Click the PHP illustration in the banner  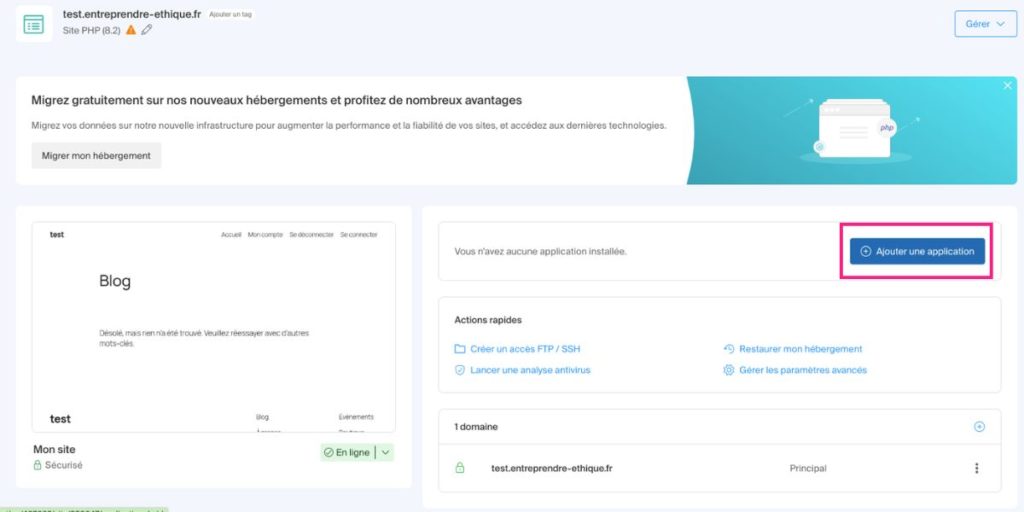pyautogui.click(x=856, y=129)
